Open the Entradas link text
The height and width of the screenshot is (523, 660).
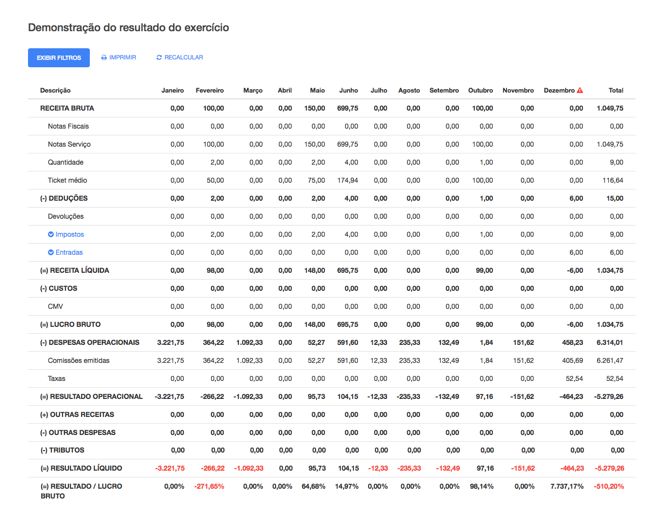pyautogui.click(x=70, y=252)
